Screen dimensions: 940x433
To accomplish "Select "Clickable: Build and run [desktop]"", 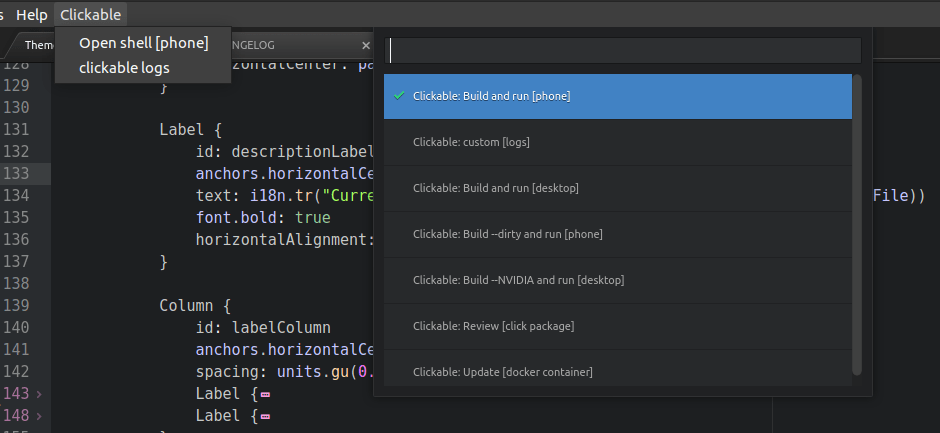I will coord(617,188).
